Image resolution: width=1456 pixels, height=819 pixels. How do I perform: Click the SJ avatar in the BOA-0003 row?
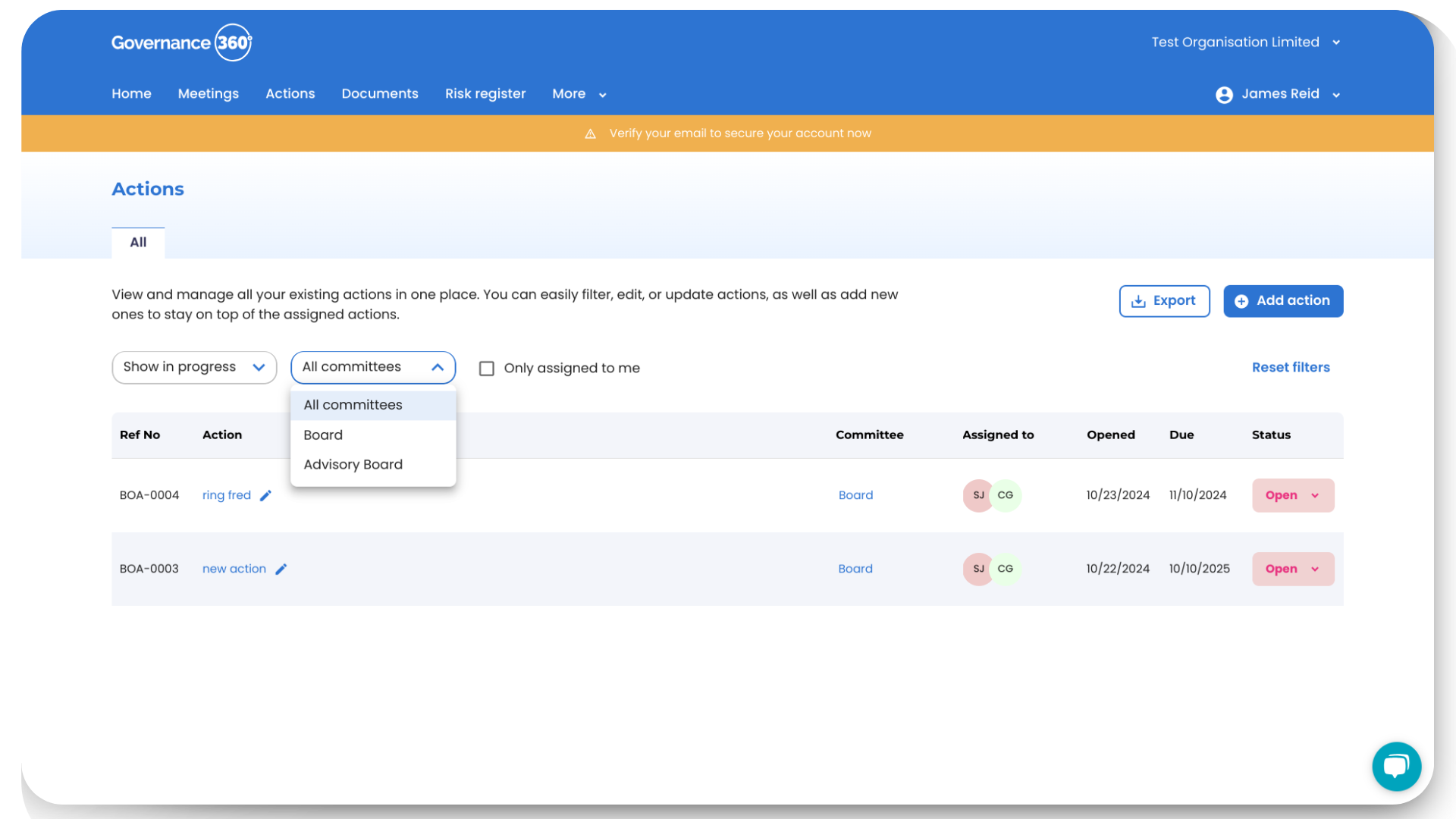pos(978,569)
